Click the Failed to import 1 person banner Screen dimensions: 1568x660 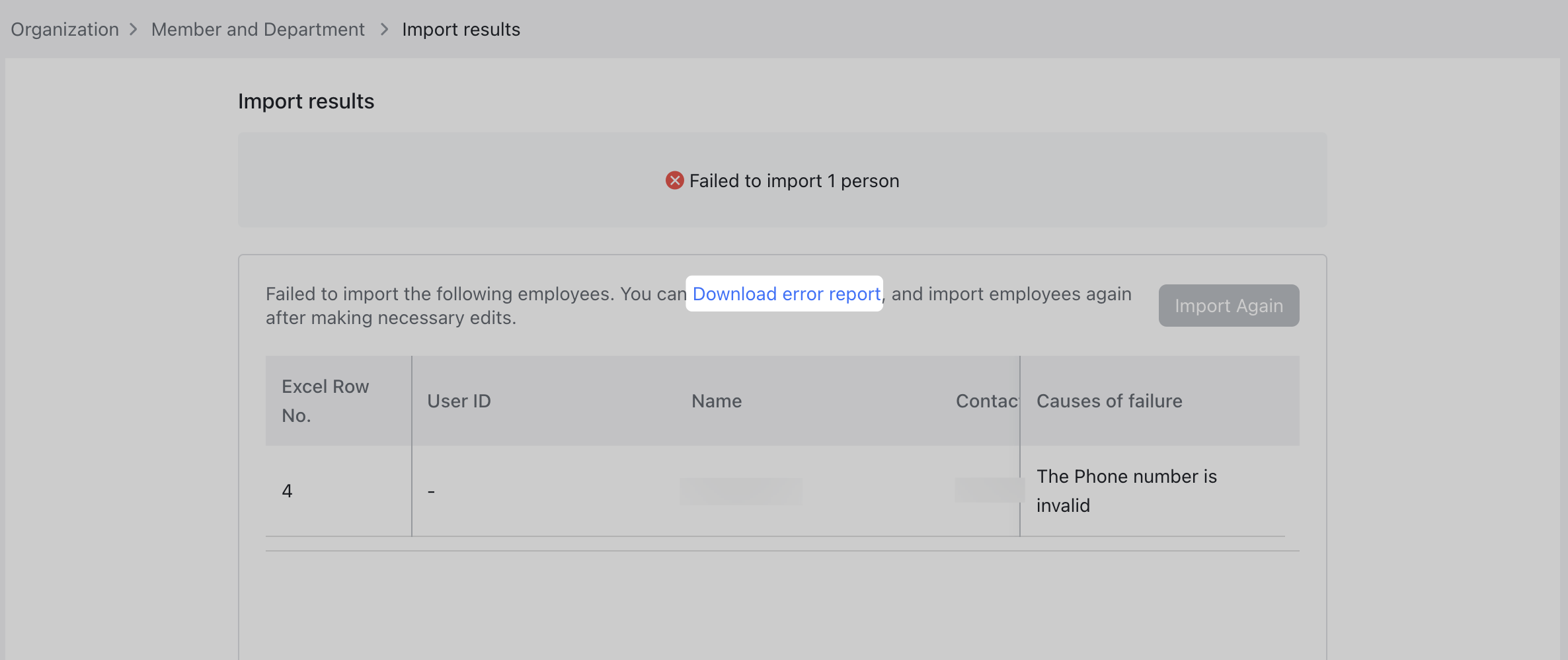[782, 180]
